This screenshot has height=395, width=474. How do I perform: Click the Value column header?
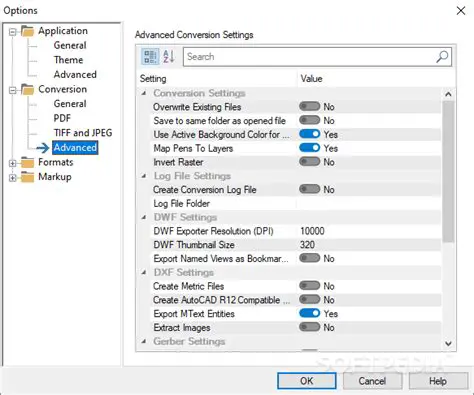(x=311, y=79)
